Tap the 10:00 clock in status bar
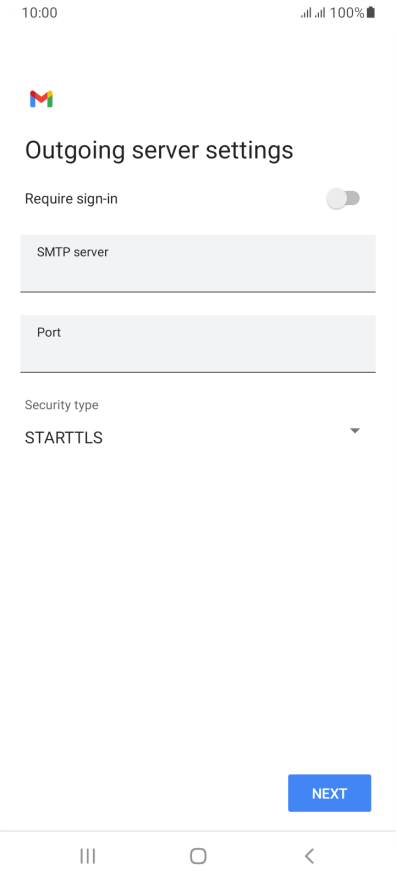 point(39,12)
